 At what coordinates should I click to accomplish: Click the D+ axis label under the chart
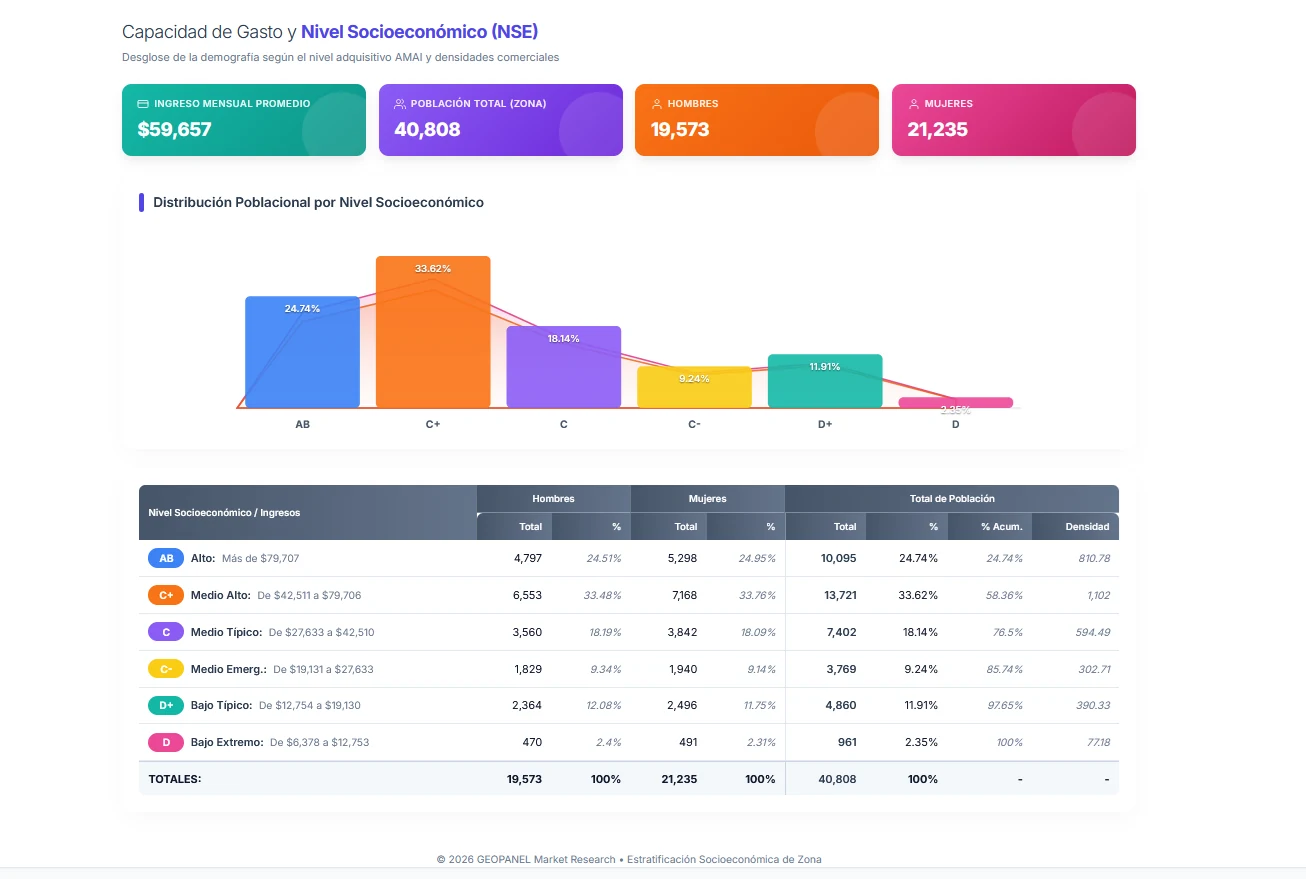pyautogui.click(x=825, y=424)
